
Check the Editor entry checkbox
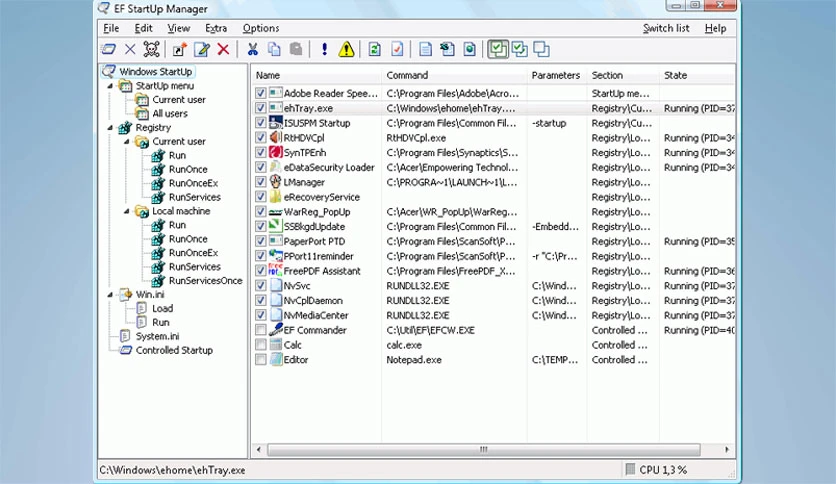(260, 360)
